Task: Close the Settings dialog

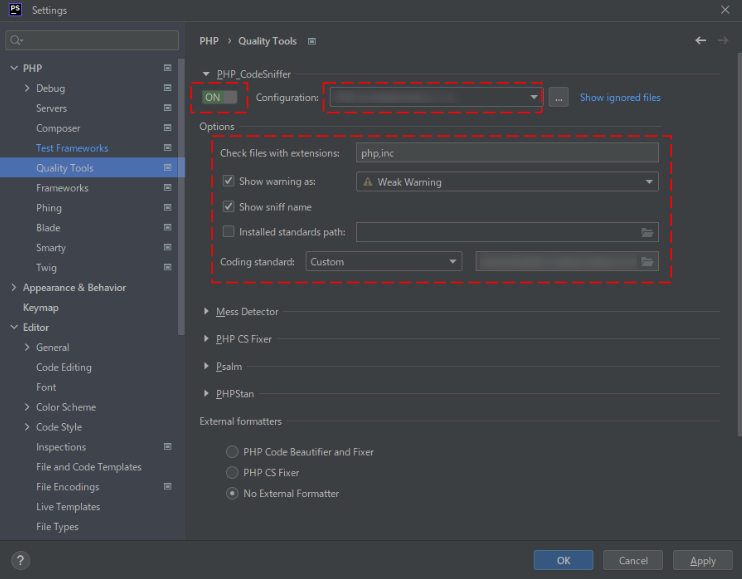Action: point(725,10)
